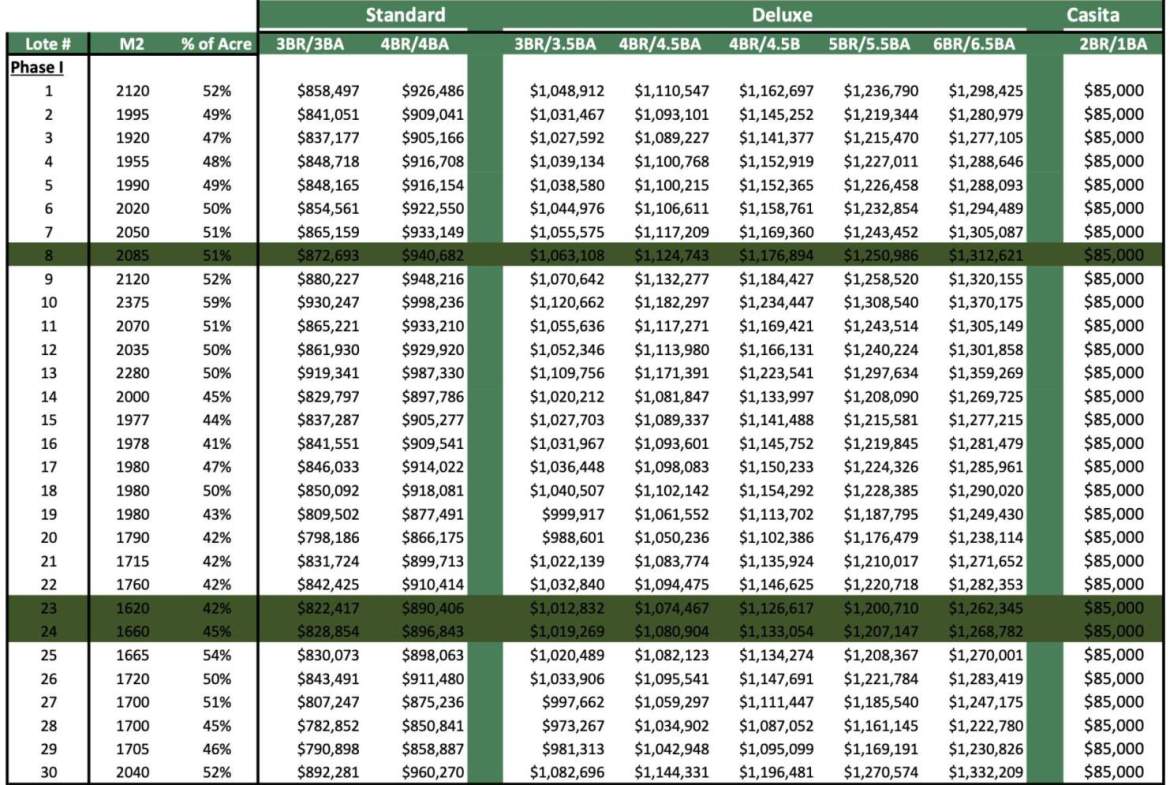Select the $858,497 price for Lote 1
Image resolution: width=1170 pixels, height=785 pixels.
[x=327, y=91]
